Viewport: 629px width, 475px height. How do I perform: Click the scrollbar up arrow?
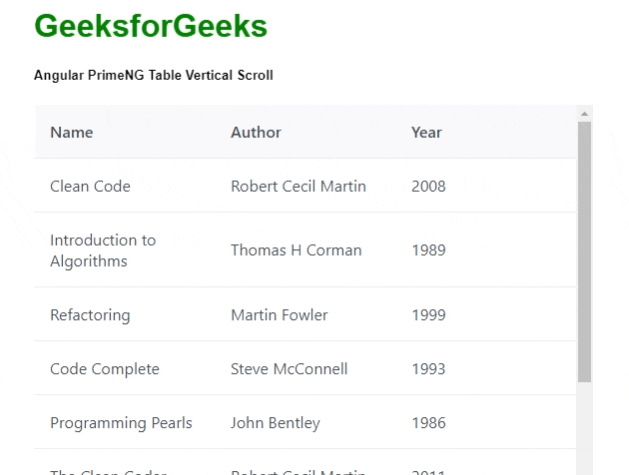click(584, 113)
